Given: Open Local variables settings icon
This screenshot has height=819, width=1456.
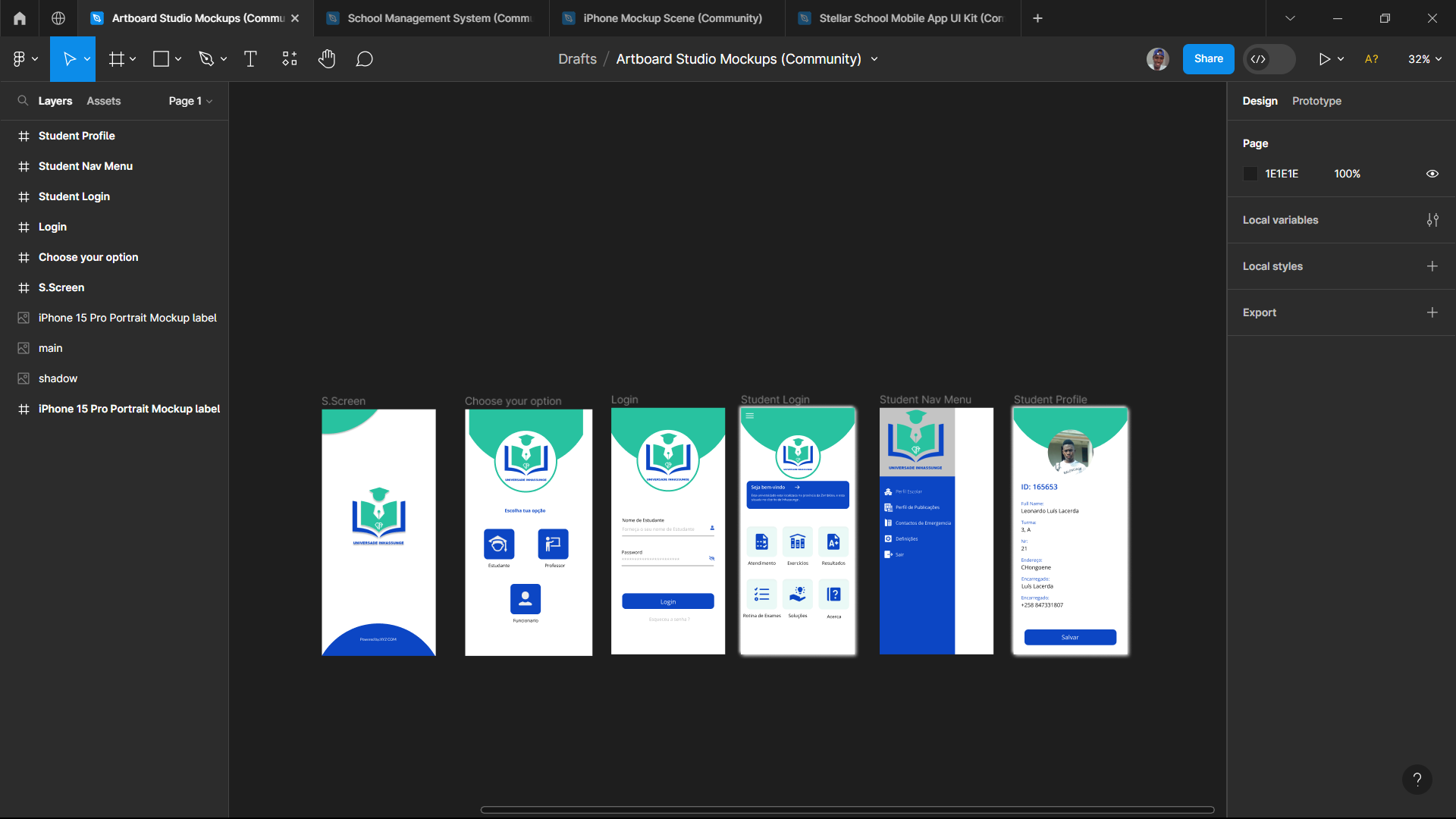Looking at the screenshot, I should coord(1432,220).
